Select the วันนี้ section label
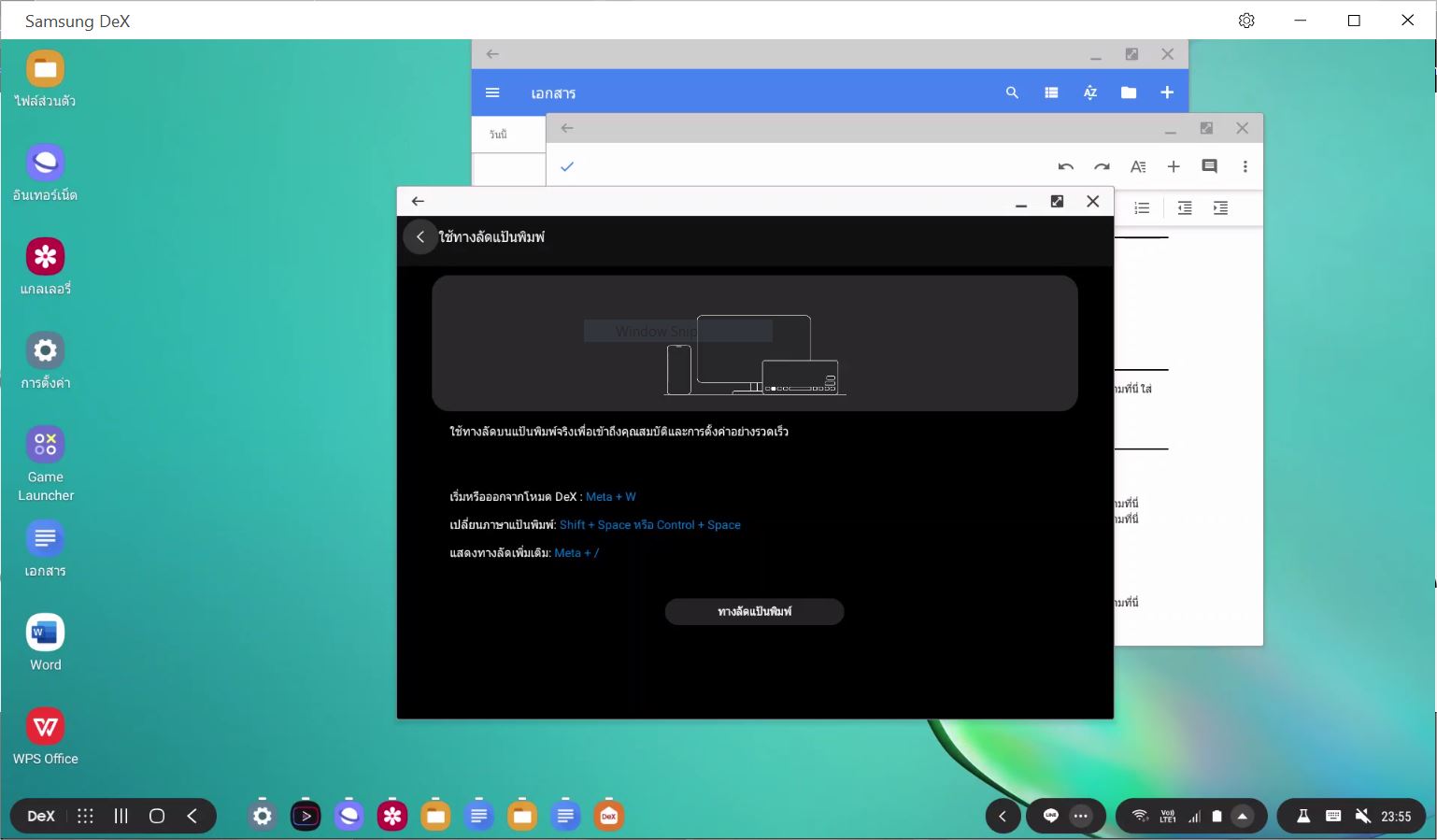This screenshot has height=840, width=1437. click(498, 135)
